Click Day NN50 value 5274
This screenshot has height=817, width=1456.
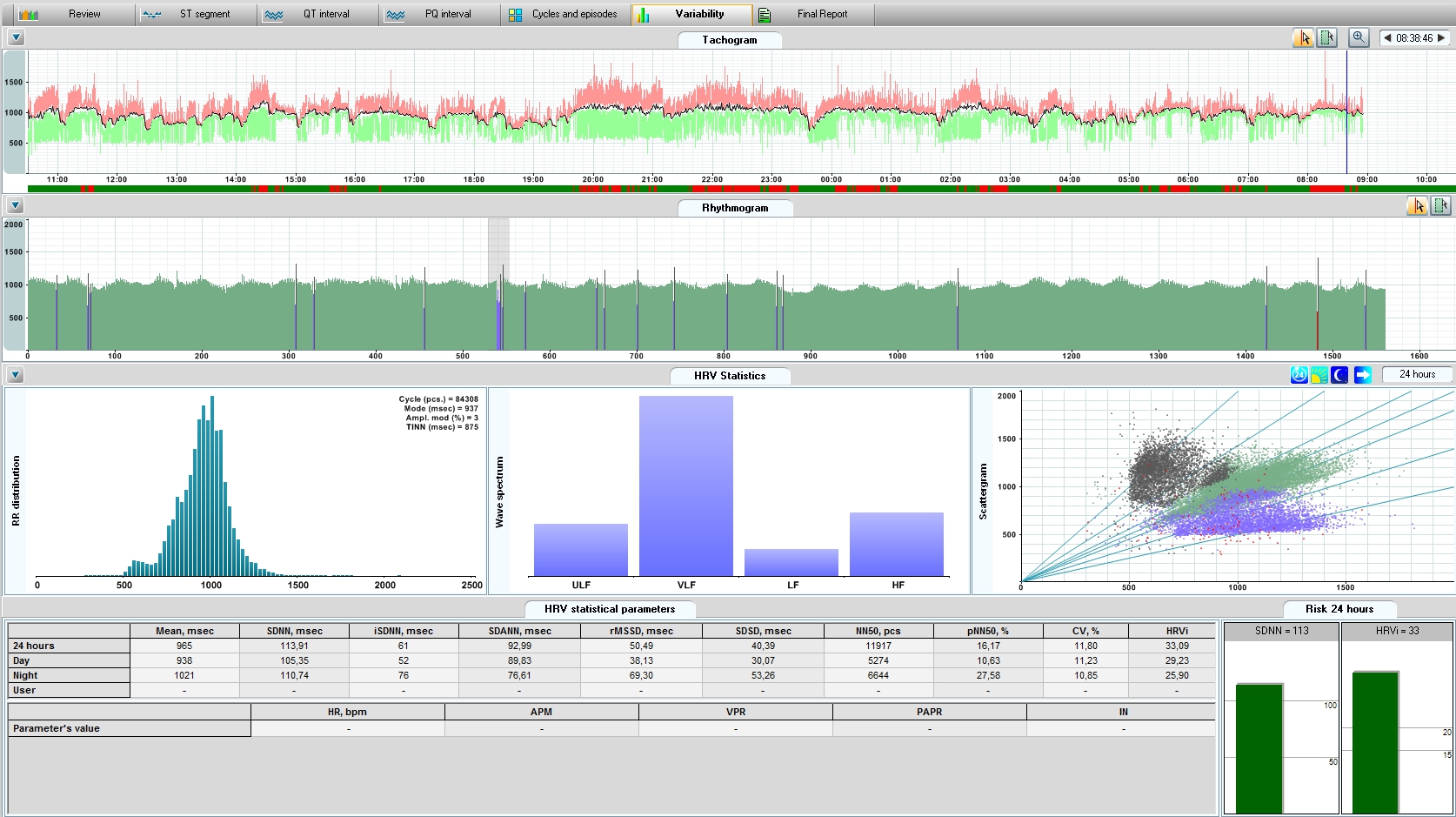pos(878,660)
